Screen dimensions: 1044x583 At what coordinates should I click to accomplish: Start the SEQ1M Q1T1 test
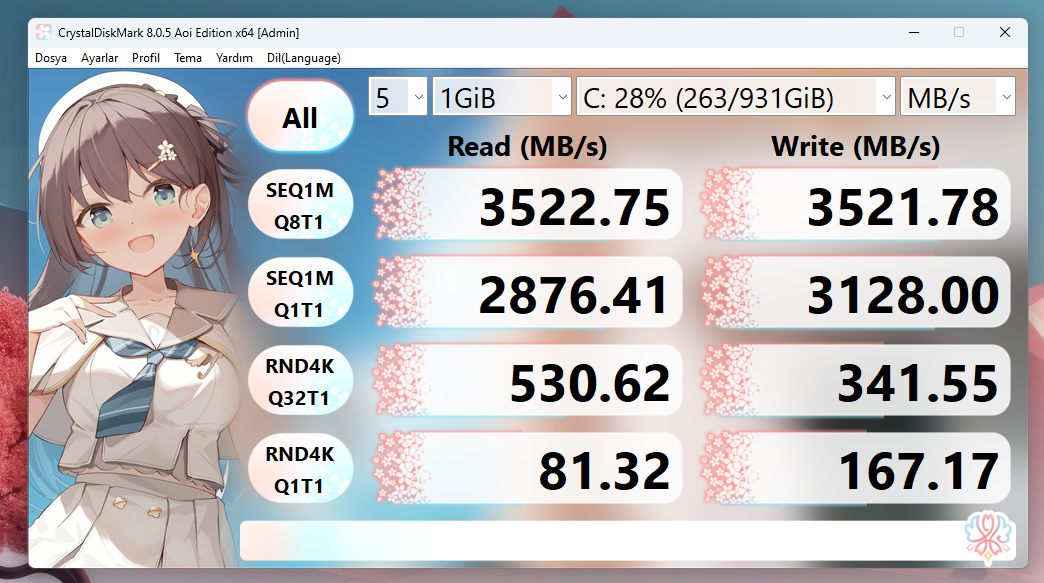(x=300, y=293)
